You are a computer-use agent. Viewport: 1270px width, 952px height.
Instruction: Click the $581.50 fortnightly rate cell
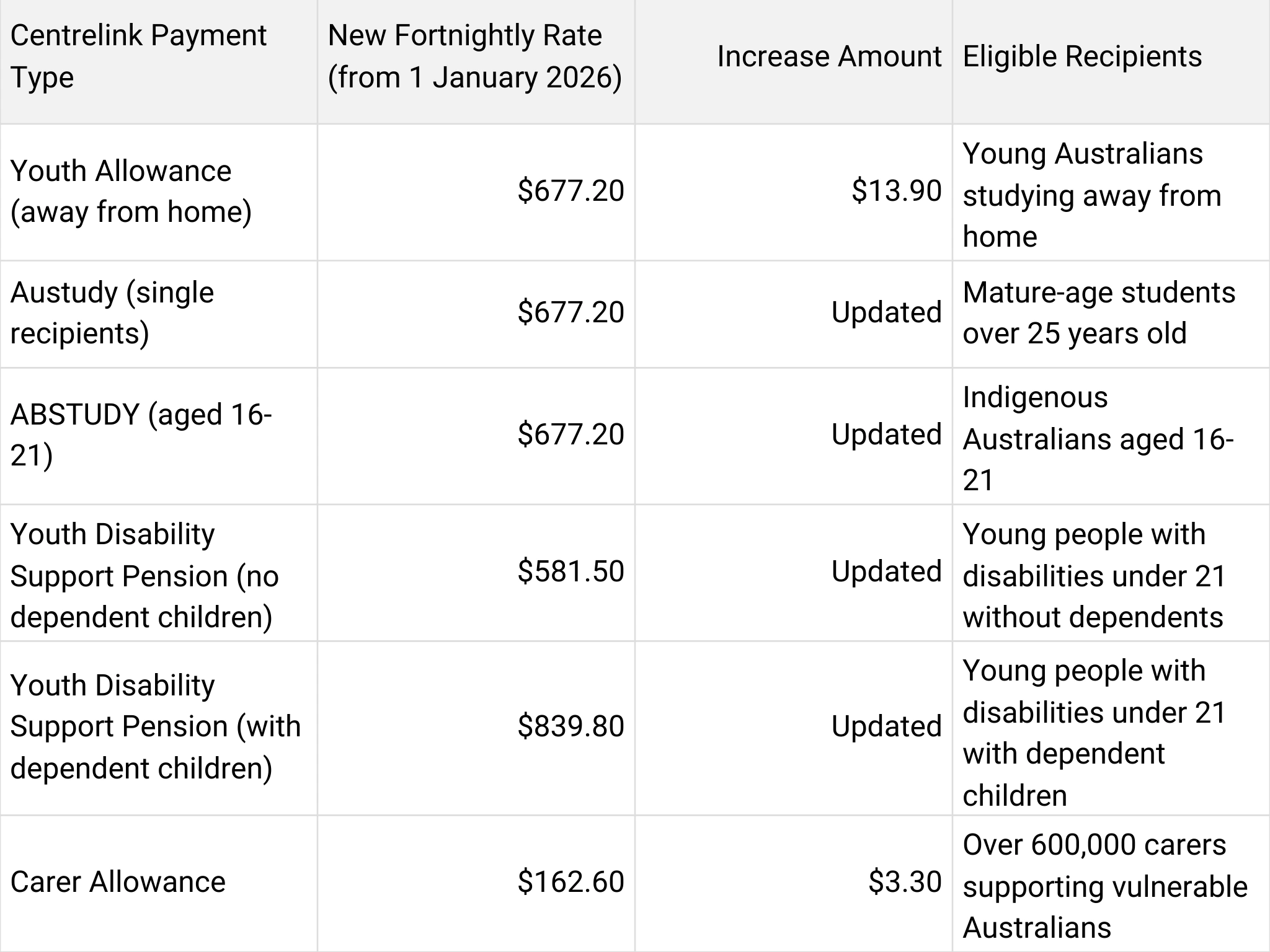pyautogui.click(x=571, y=571)
